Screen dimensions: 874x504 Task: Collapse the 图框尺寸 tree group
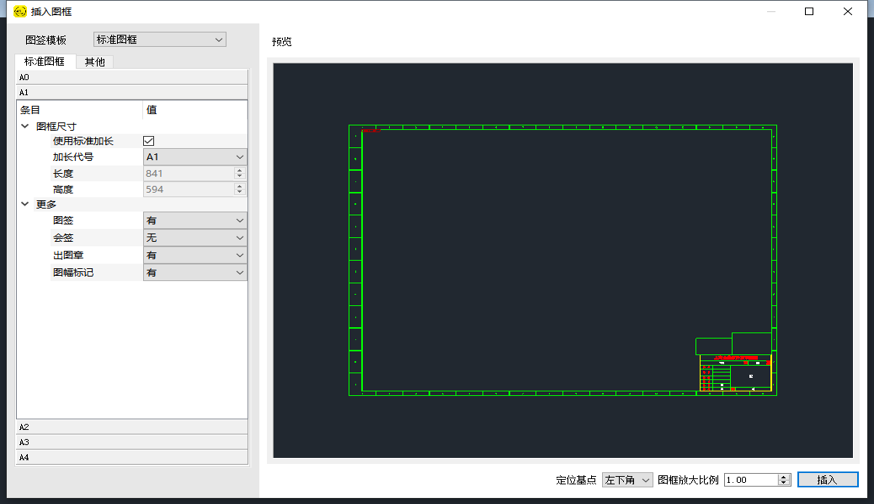(25, 127)
